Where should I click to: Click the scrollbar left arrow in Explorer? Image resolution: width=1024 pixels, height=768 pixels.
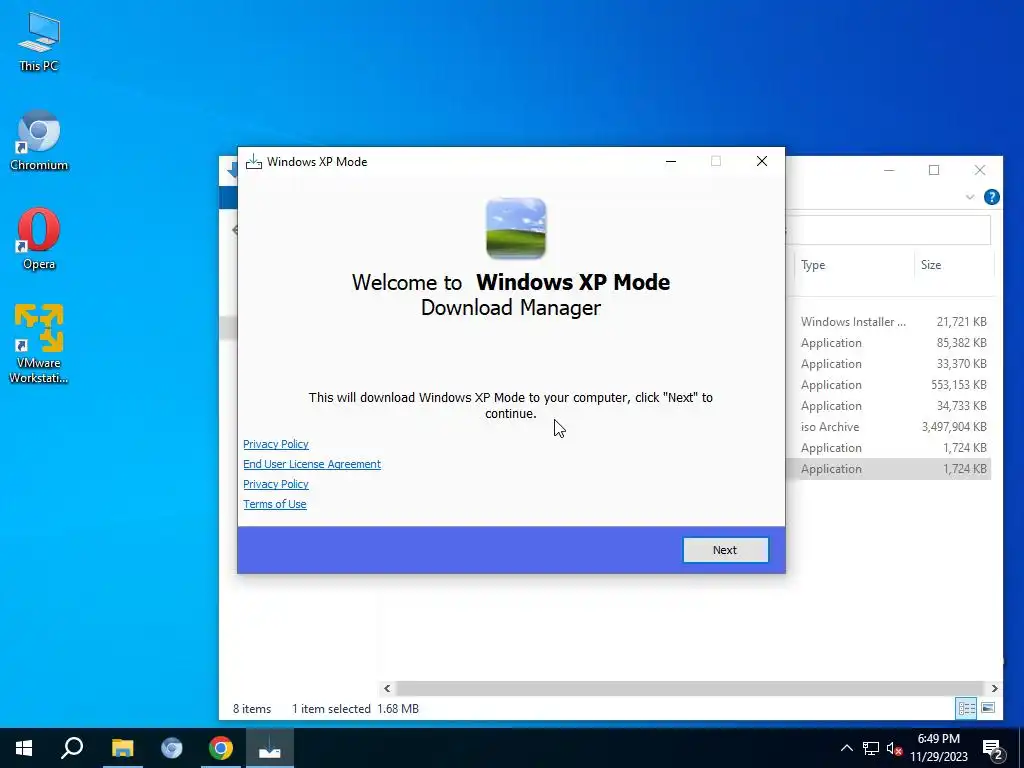tap(387, 688)
